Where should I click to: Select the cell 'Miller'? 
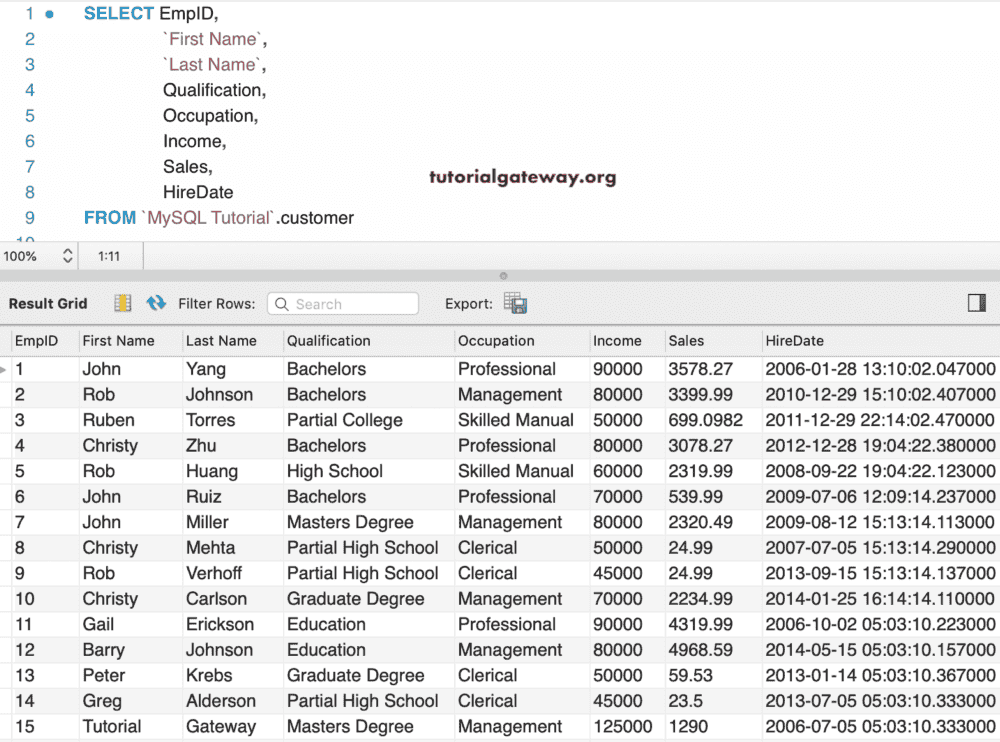coord(207,522)
